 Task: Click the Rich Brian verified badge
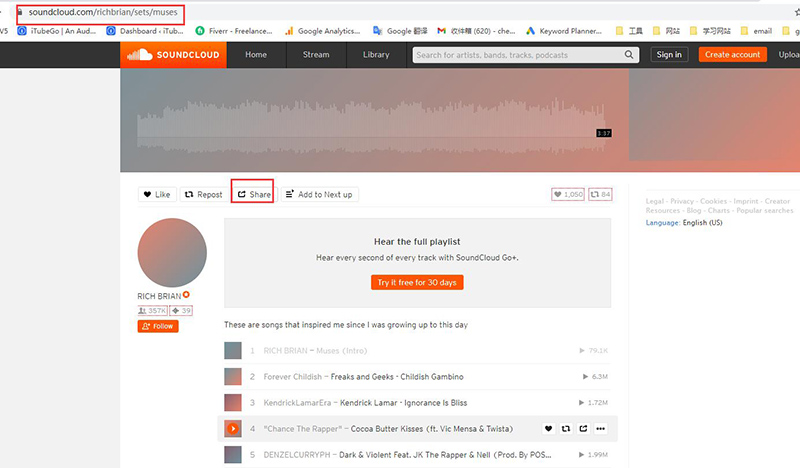pyautogui.click(x=186, y=294)
